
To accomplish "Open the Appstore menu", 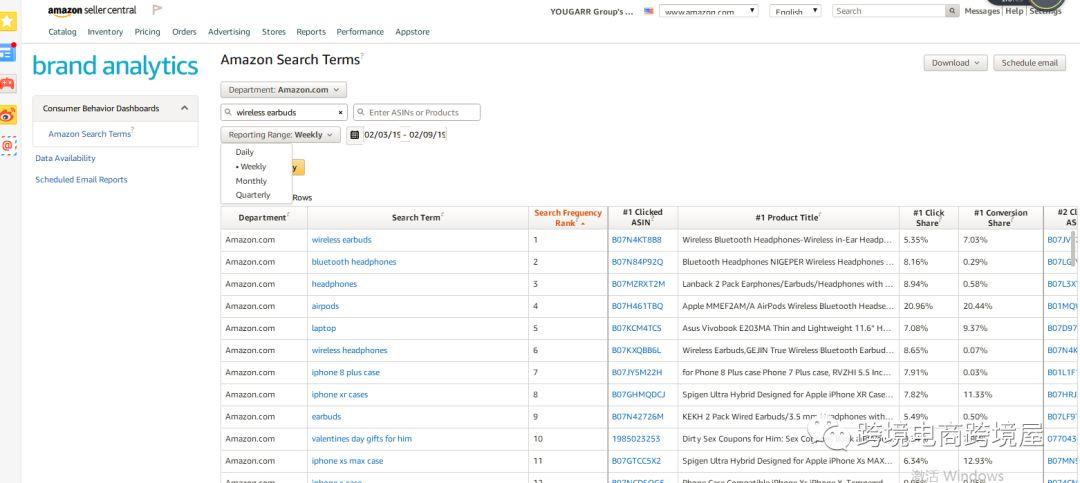I will tap(413, 32).
